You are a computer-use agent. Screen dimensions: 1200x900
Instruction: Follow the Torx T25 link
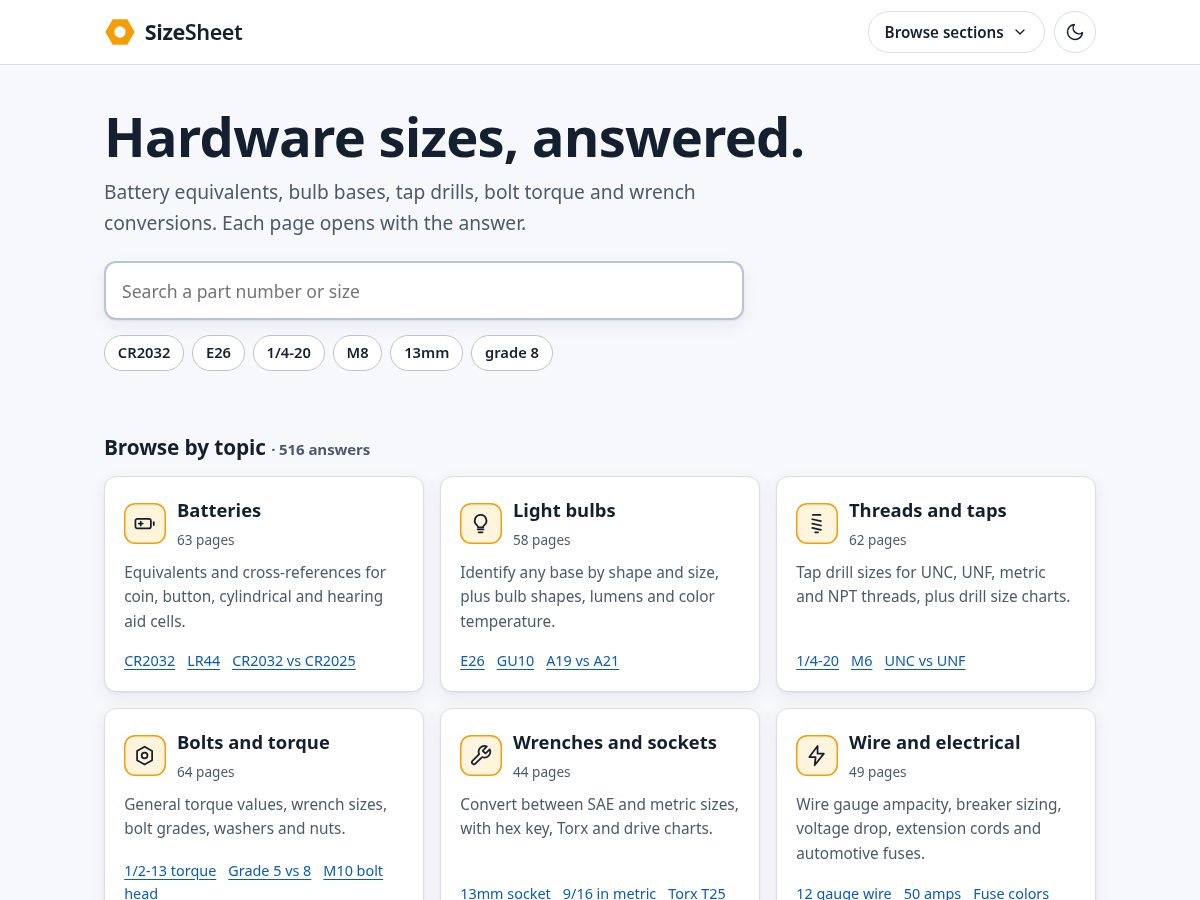click(697, 893)
